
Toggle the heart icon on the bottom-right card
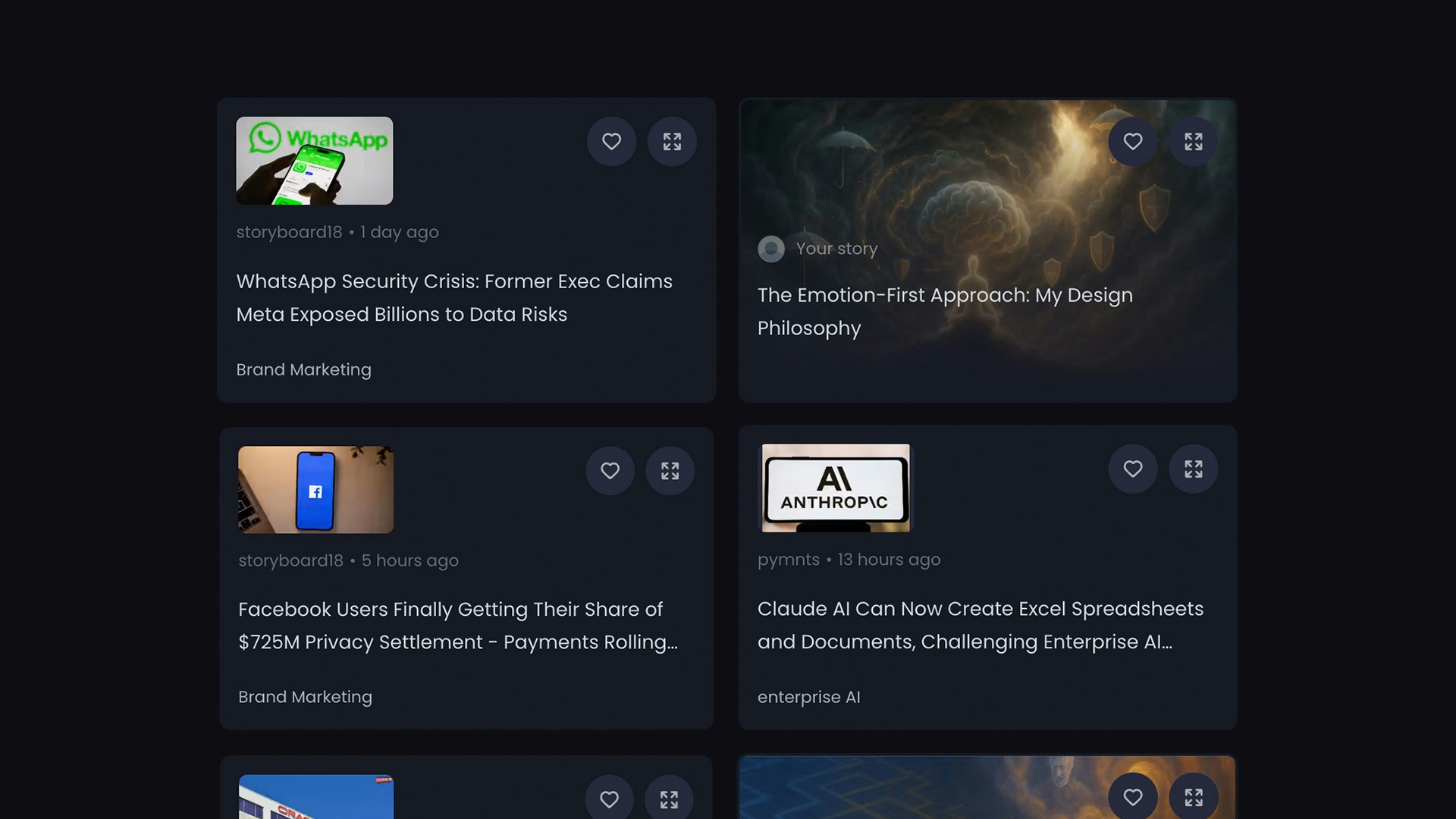(x=1133, y=797)
